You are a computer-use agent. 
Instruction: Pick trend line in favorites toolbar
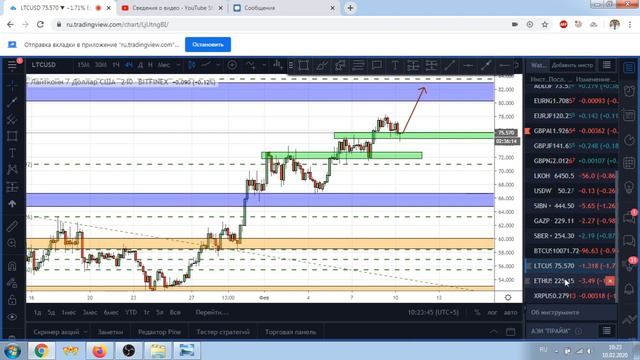click(x=449, y=65)
